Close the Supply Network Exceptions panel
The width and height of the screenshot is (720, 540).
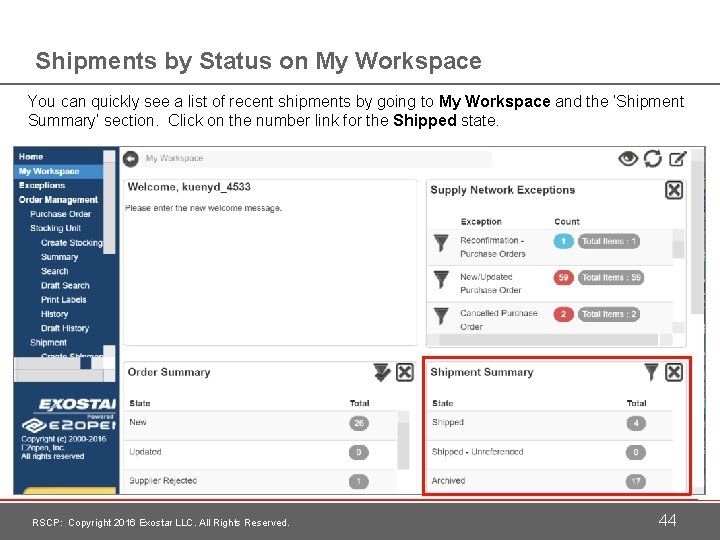[674, 190]
